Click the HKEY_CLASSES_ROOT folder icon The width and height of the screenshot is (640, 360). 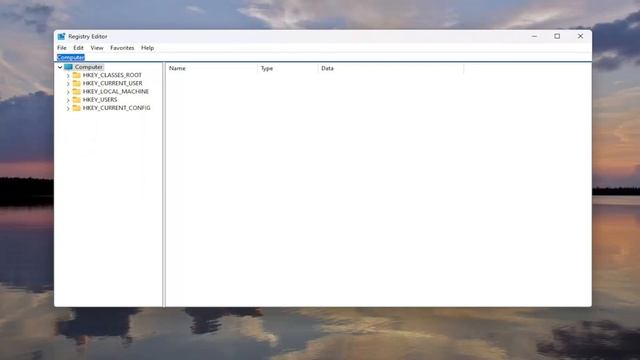tap(76, 75)
